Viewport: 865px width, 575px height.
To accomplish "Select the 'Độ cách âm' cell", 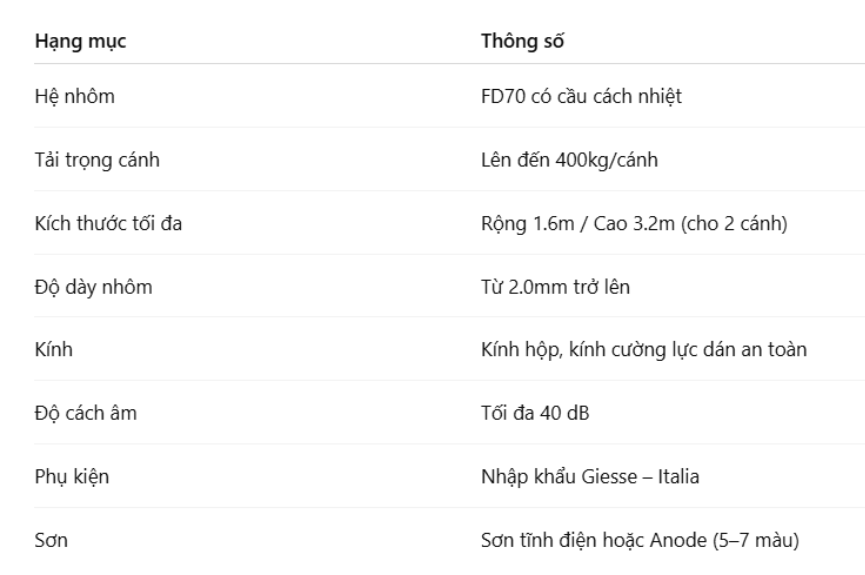I will [x=86, y=413].
